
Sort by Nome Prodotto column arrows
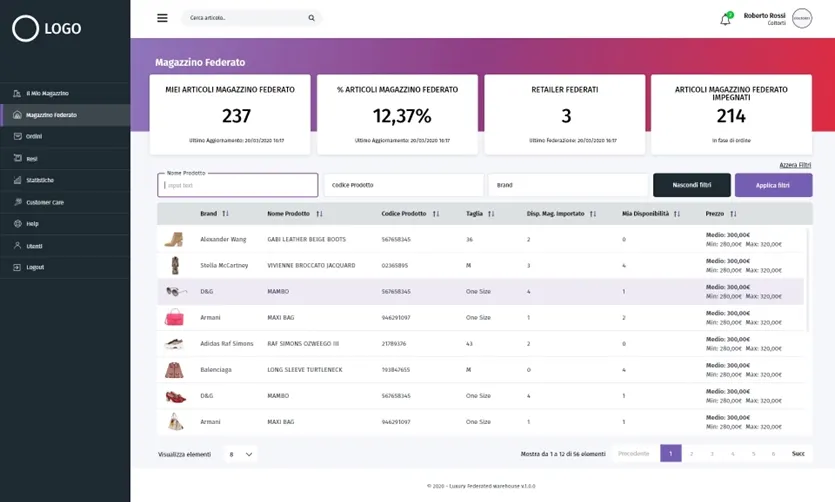(319, 213)
